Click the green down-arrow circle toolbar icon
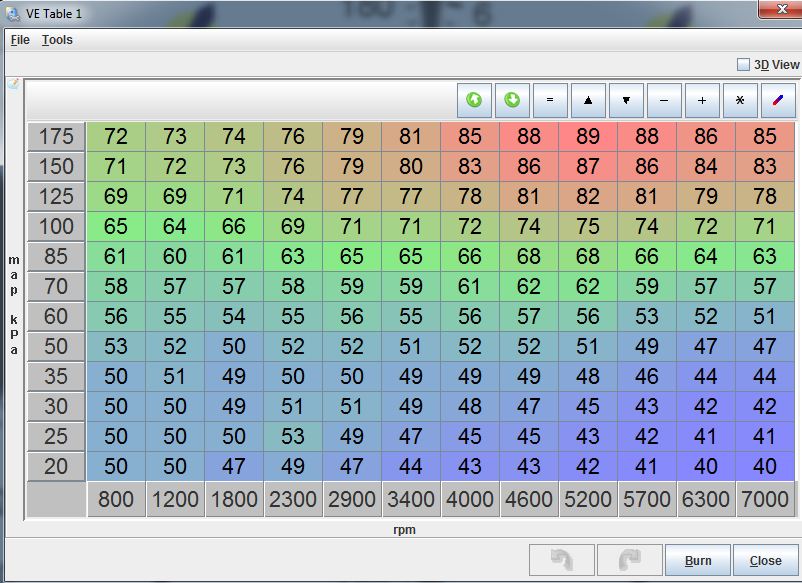The width and height of the screenshot is (802, 583). pyautogui.click(x=512, y=100)
